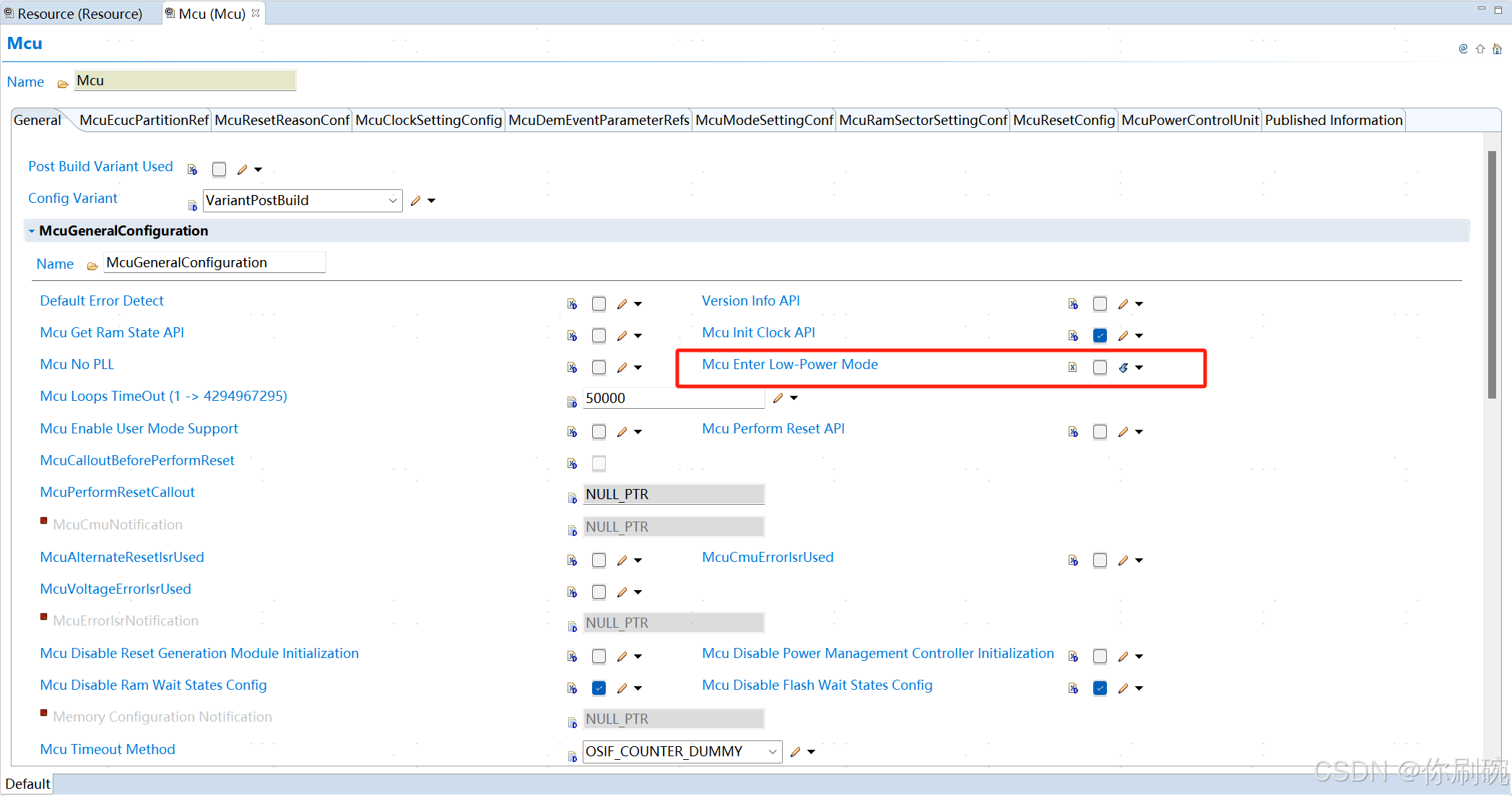Click the Post Build Variant Used link

(100, 166)
